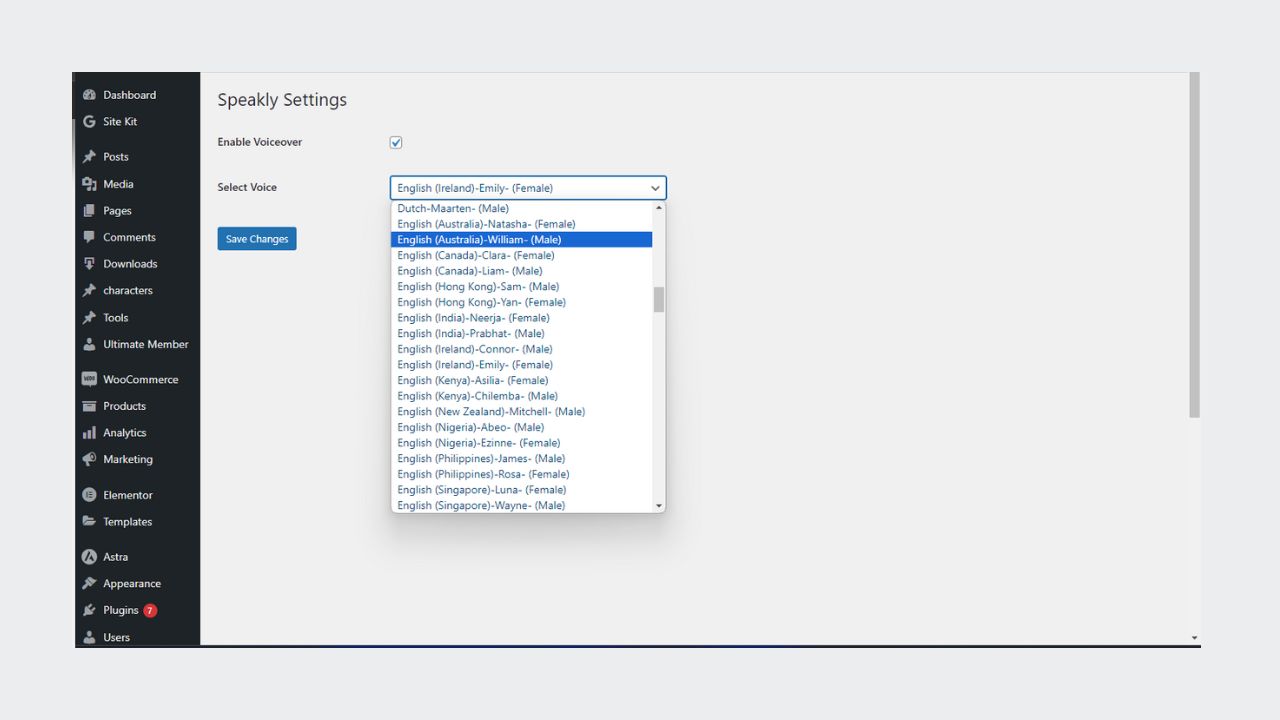Click the red Plugins update count badge
The height and width of the screenshot is (720, 1280).
[150, 610]
